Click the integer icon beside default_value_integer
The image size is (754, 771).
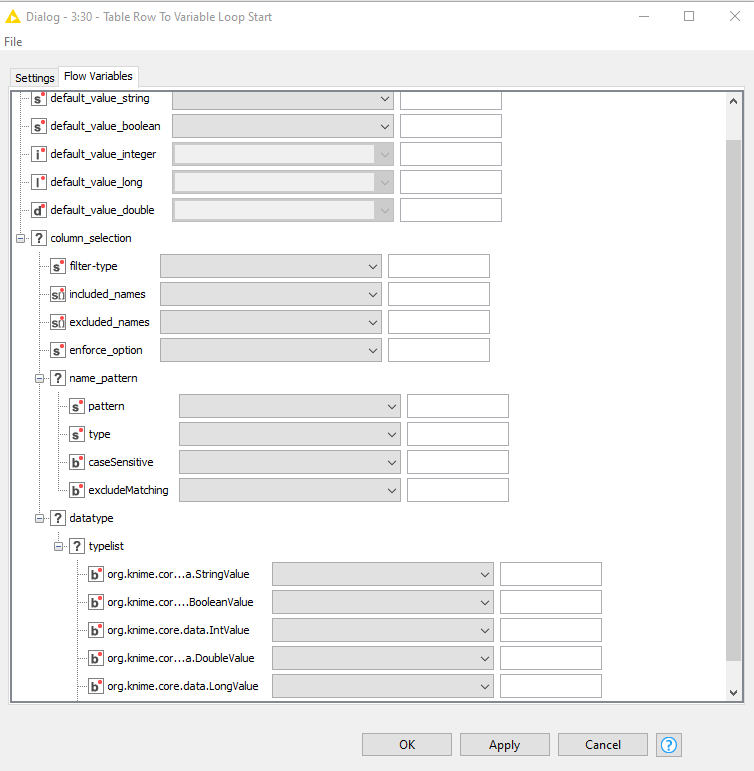tap(39, 154)
